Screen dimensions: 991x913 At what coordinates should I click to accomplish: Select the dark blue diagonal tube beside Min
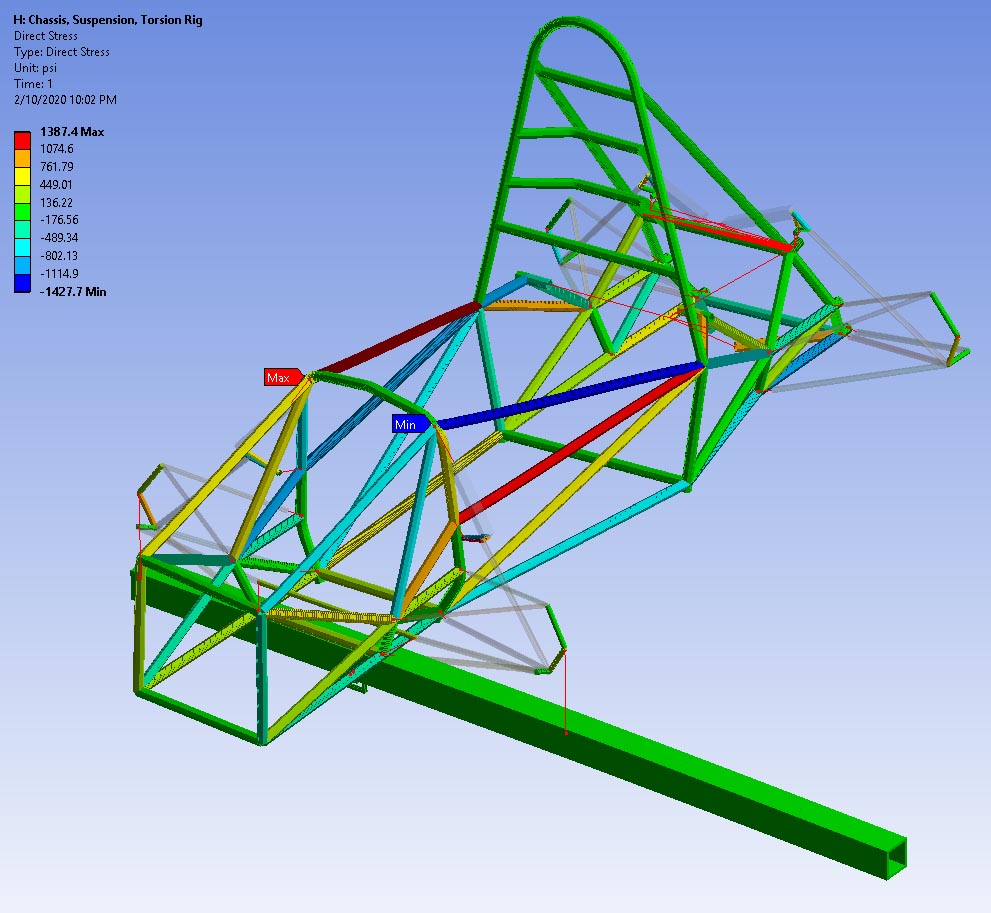[x=570, y=396]
